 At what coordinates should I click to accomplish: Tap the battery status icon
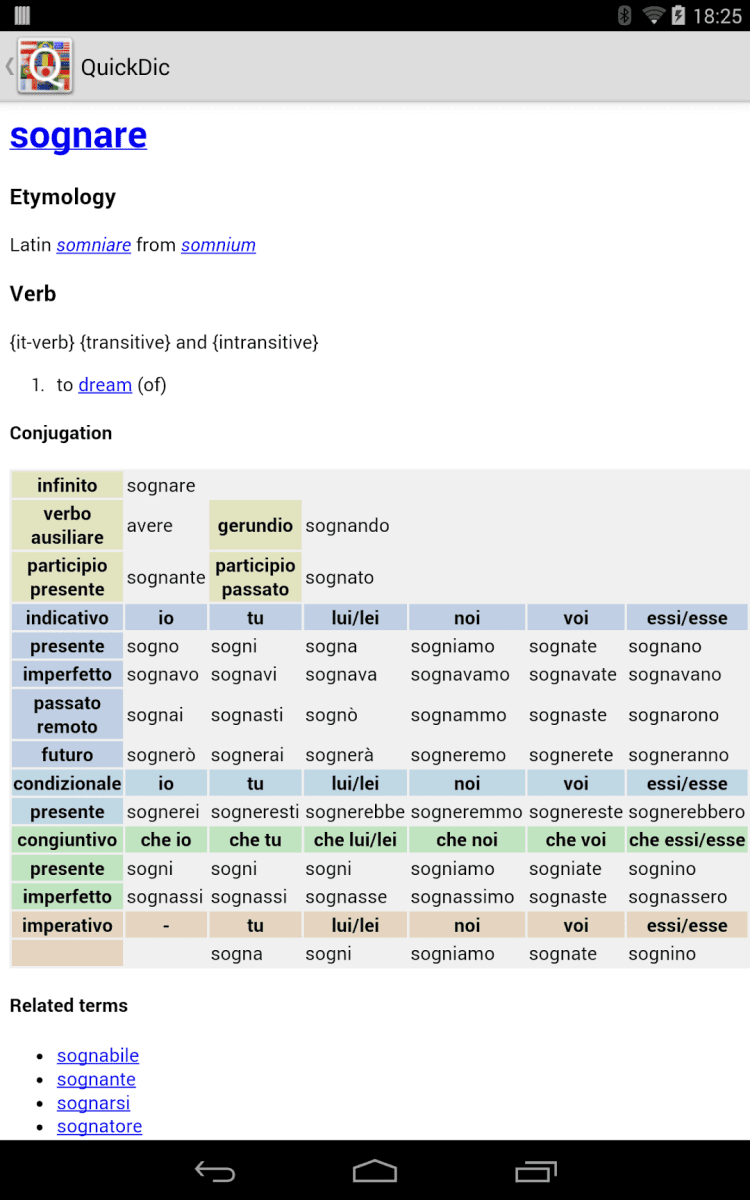click(x=679, y=15)
